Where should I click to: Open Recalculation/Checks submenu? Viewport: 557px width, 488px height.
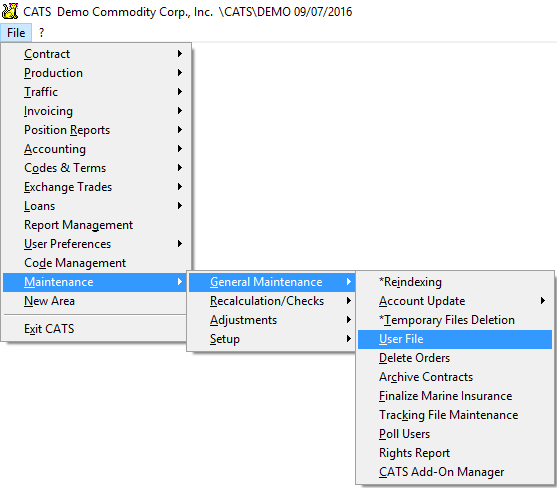coord(272,301)
